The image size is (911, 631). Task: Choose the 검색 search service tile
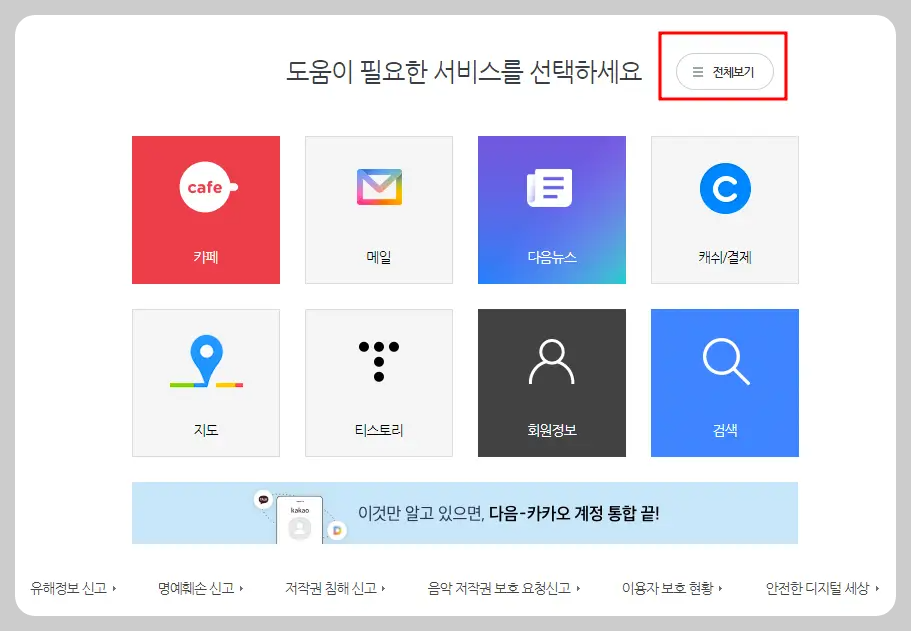coord(725,383)
